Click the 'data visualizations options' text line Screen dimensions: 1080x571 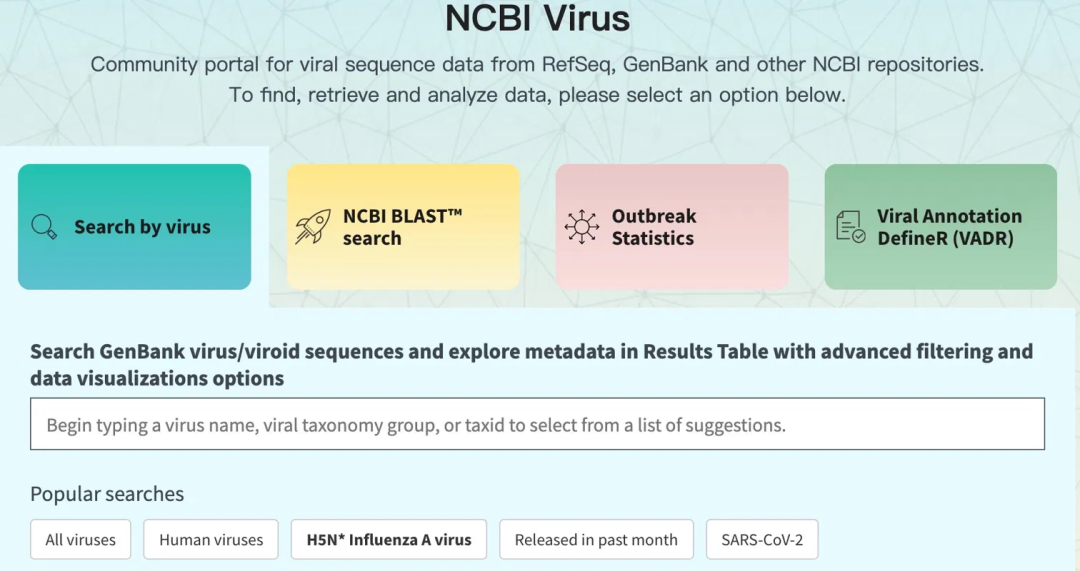pyautogui.click(x=157, y=378)
